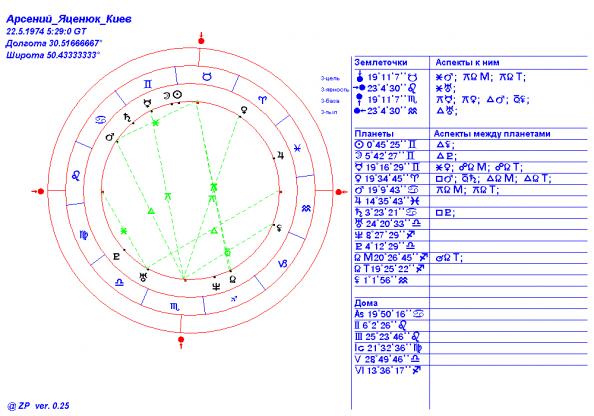This screenshot has height=416, width=594.
Task: Select the Saturn glyph inside the chart wheel
Action: coord(127,117)
